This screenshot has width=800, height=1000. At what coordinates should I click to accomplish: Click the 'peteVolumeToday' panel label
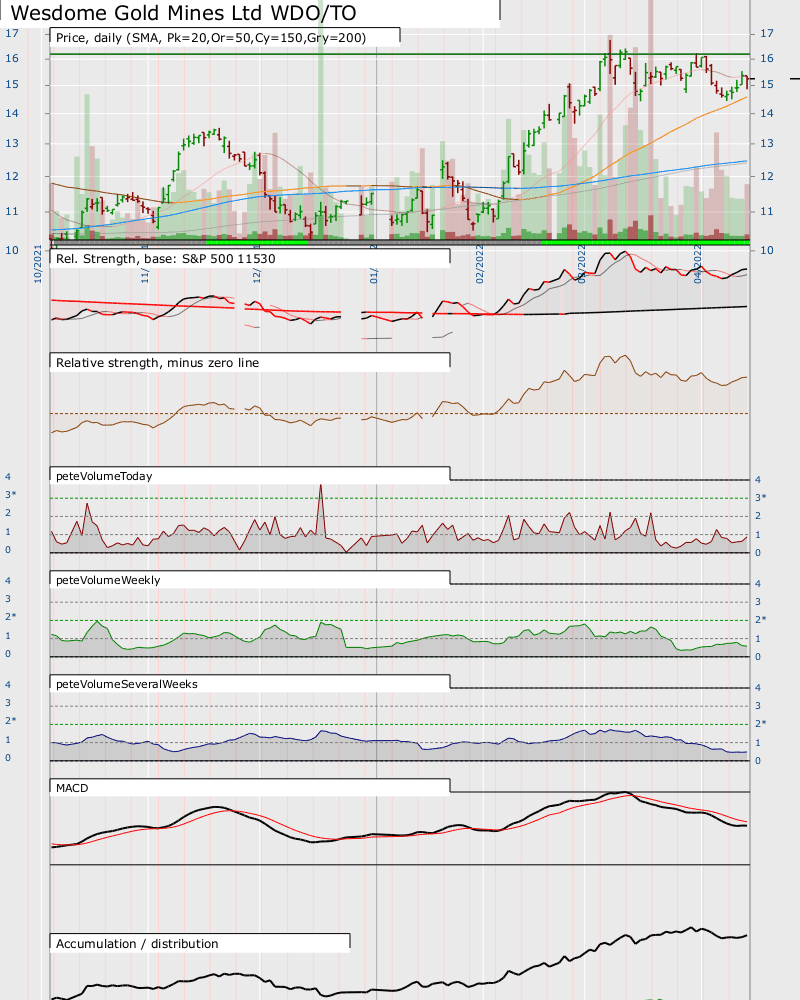click(x=104, y=476)
